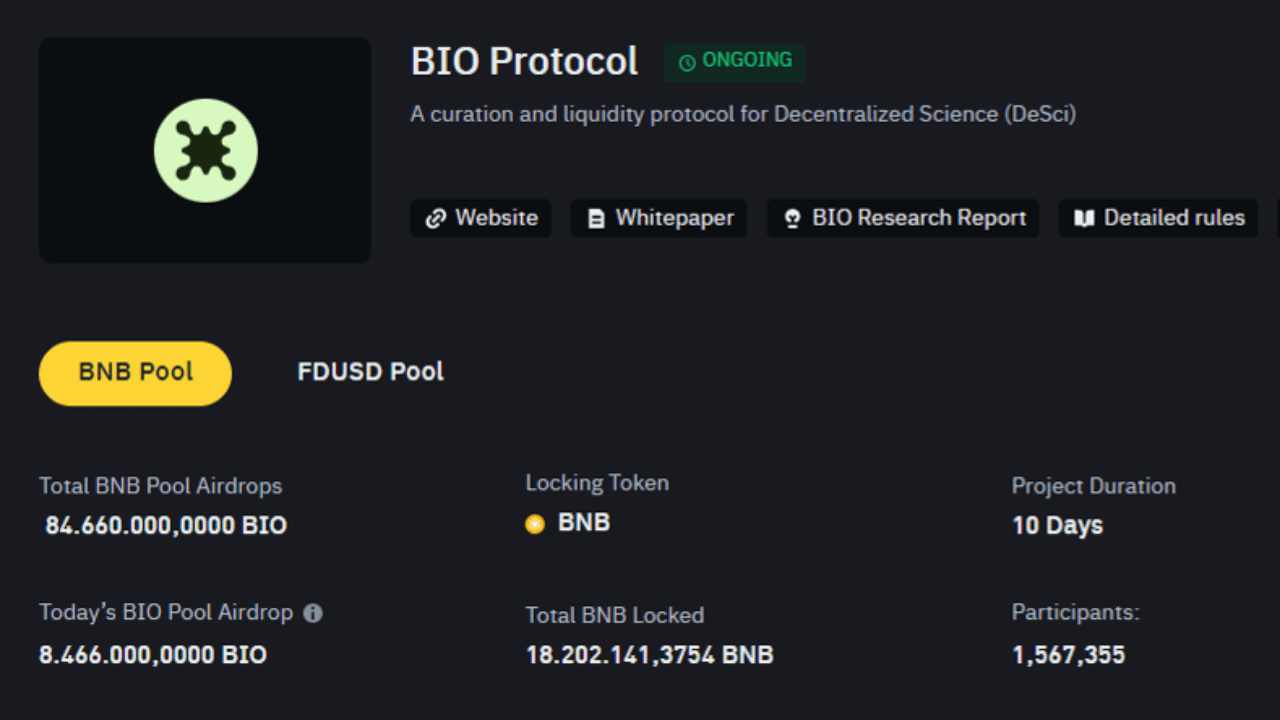Open the BIO Research Report

(902, 218)
